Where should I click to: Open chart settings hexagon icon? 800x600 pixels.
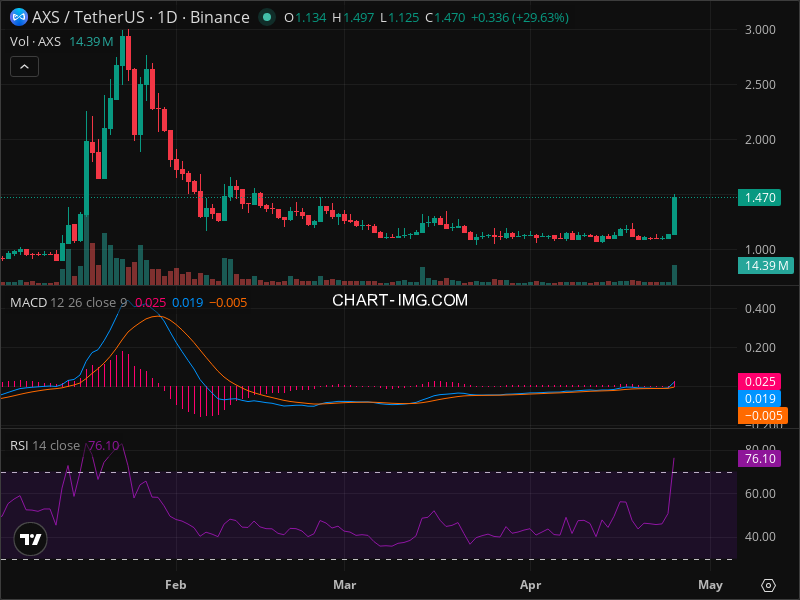[768, 585]
